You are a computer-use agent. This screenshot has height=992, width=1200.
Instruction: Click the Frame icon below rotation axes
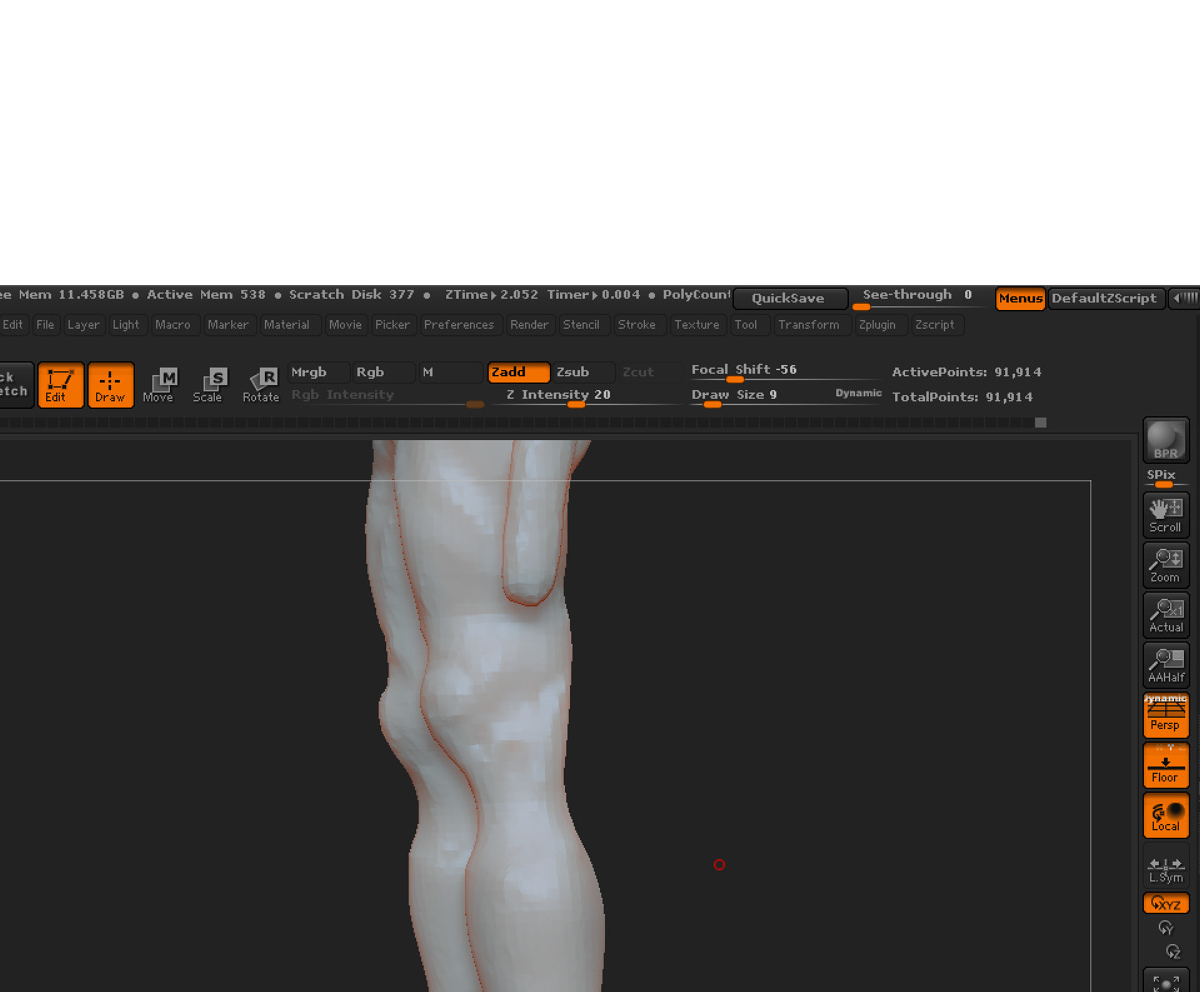pyautogui.click(x=1165, y=980)
